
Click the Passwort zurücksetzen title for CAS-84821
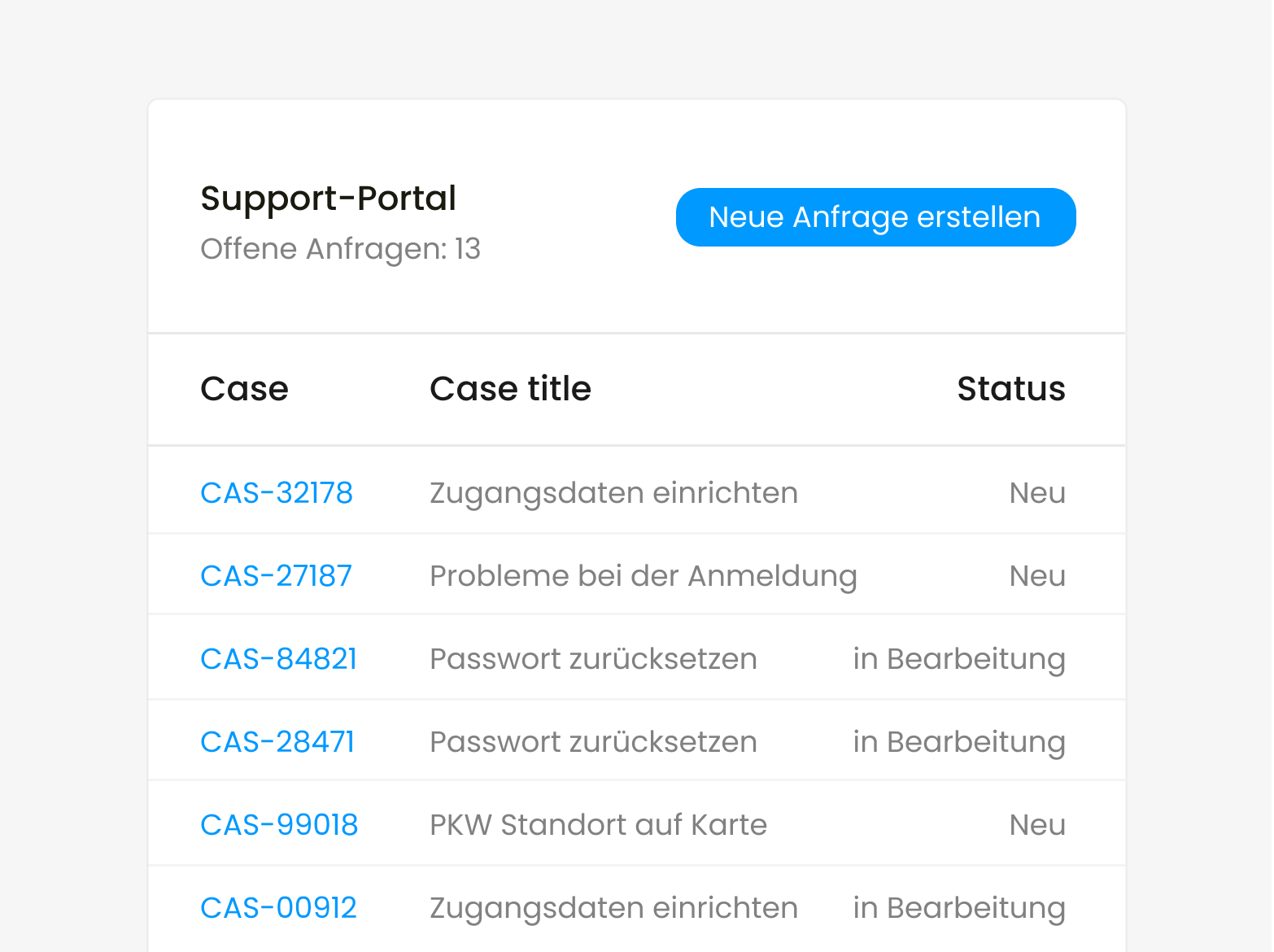(x=594, y=659)
